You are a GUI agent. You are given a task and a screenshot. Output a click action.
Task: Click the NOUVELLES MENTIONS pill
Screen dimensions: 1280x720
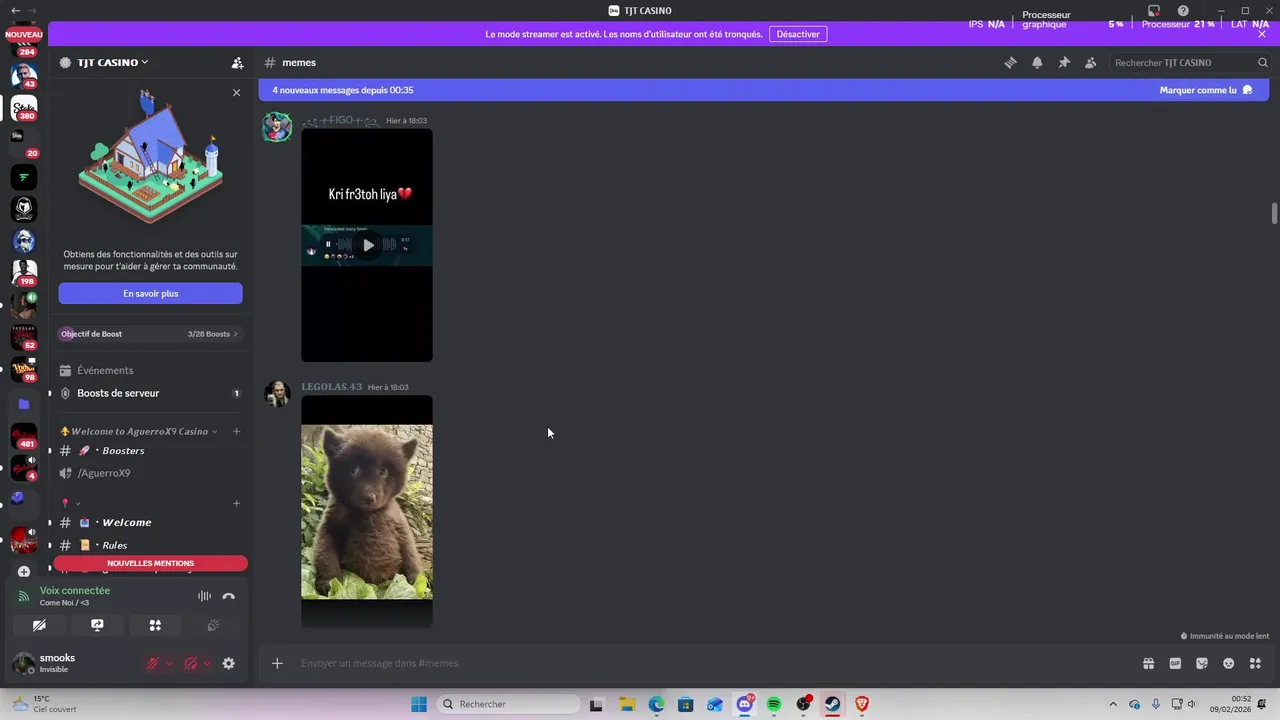click(150, 563)
